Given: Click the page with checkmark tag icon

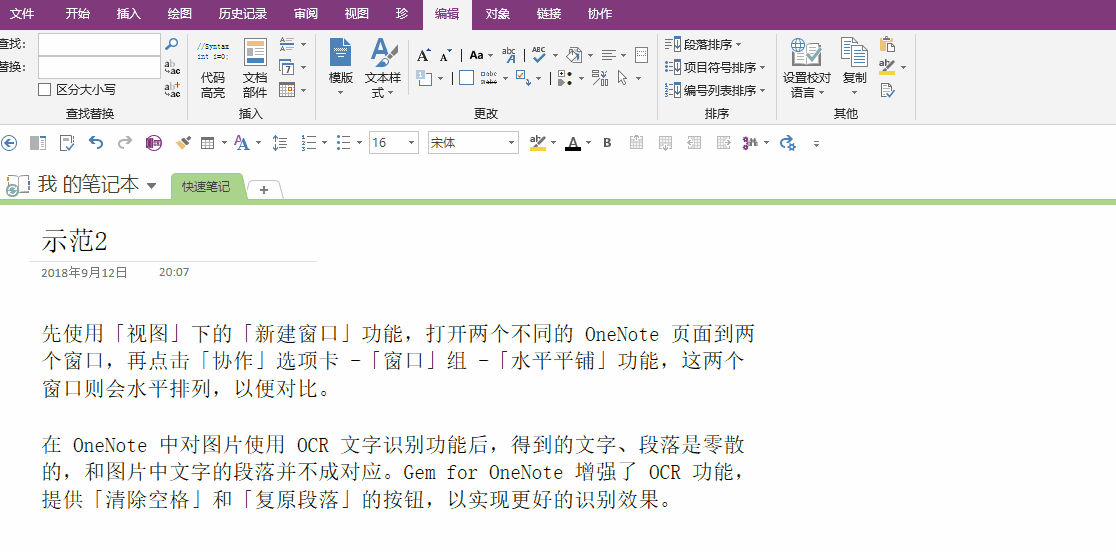Looking at the screenshot, I should point(67,143).
